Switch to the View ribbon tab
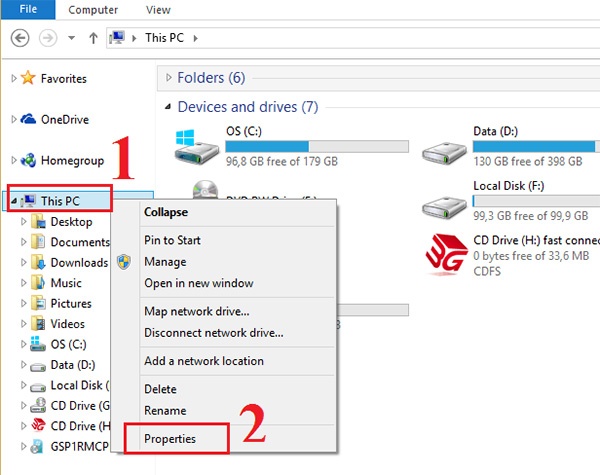 (x=158, y=9)
